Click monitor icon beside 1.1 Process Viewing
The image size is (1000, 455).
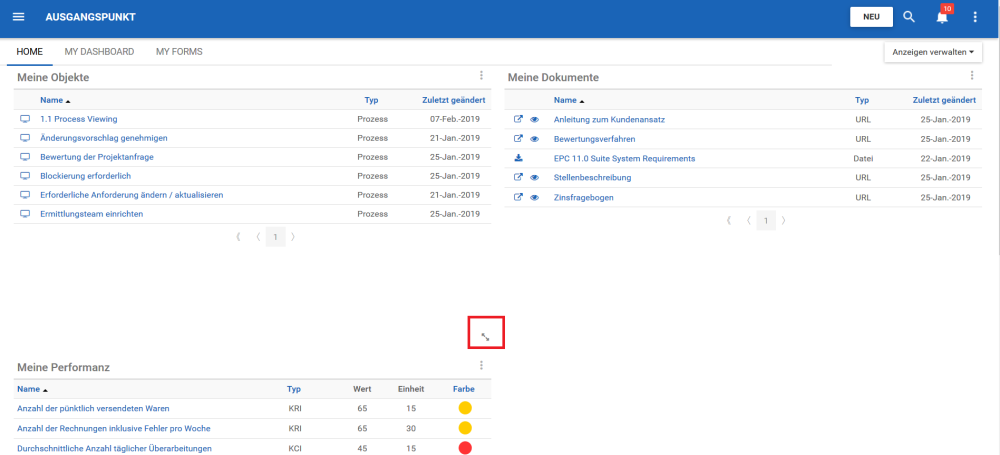pyautogui.click(x=25, y=119)
